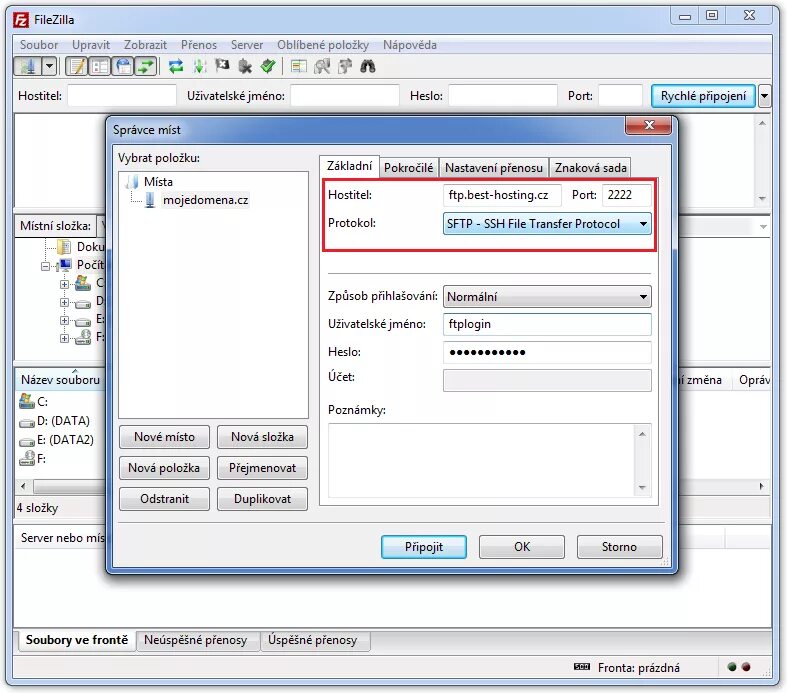
Task: Toggle remote directory tree toolbar icon
Action: coord(122,66)
